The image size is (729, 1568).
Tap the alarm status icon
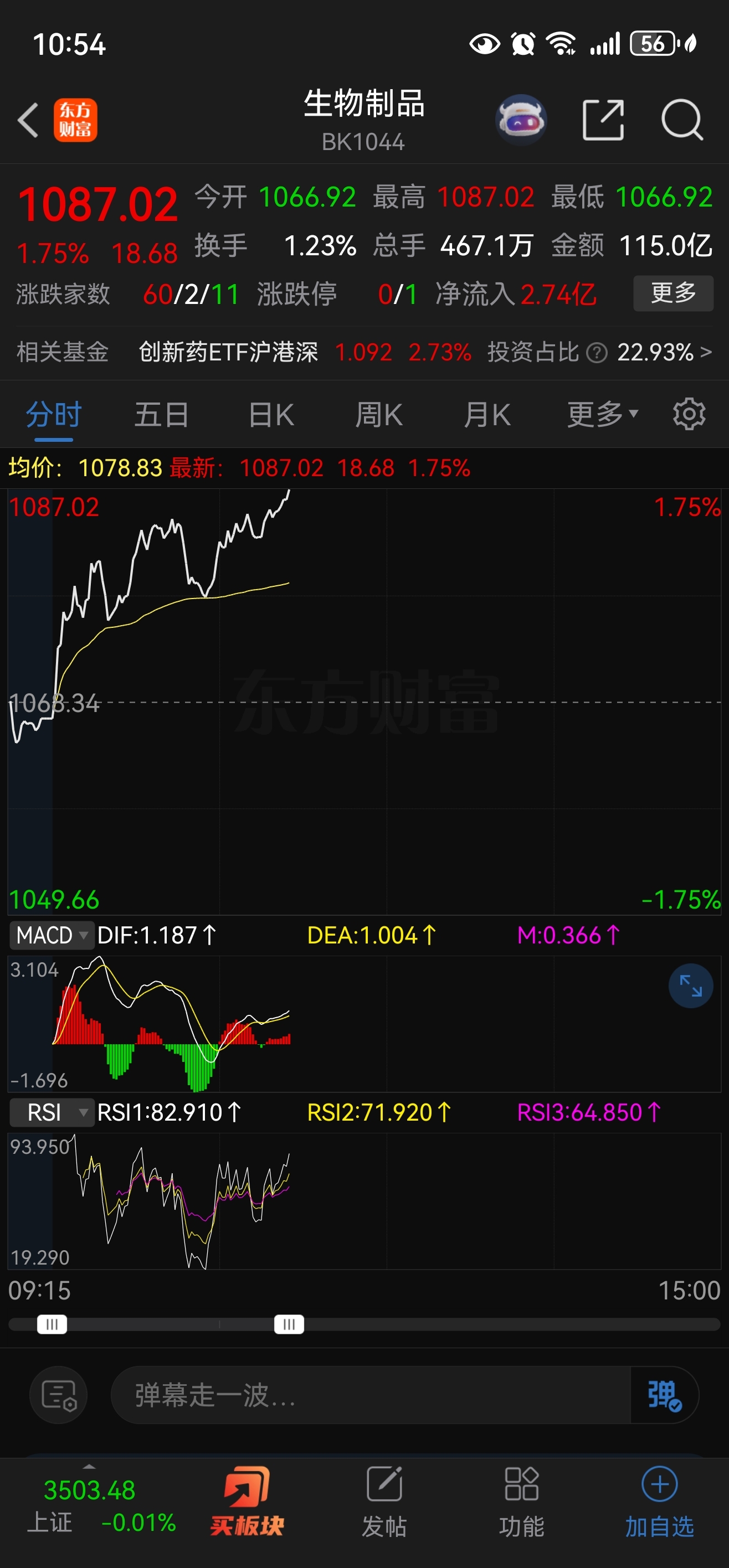click(x=522, y=44)
